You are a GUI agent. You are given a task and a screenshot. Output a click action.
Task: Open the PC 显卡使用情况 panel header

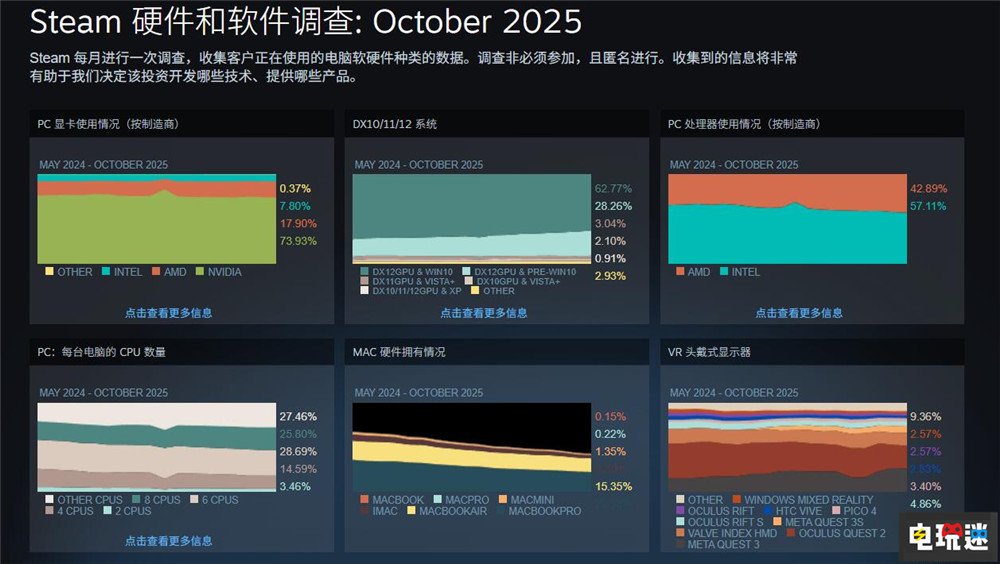[182, 124]
